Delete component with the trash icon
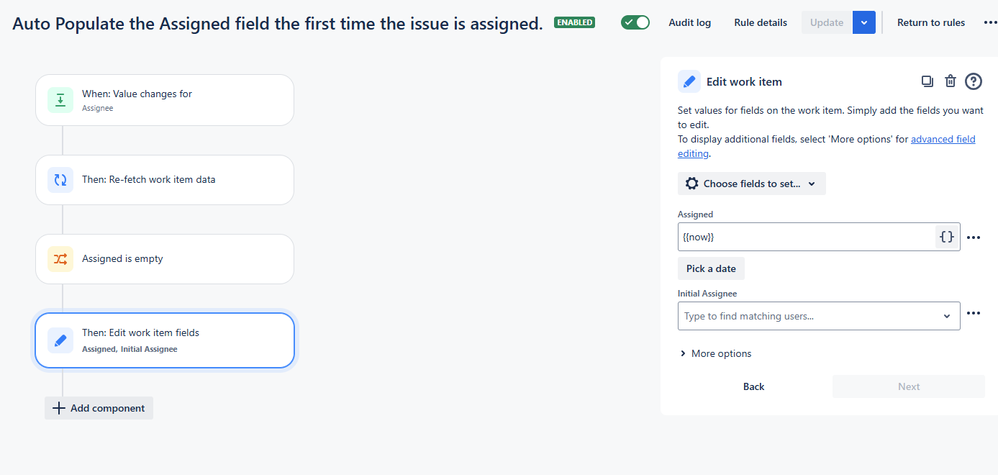The image size is (998, 475). pyautogui.click(x=950, y=82)
